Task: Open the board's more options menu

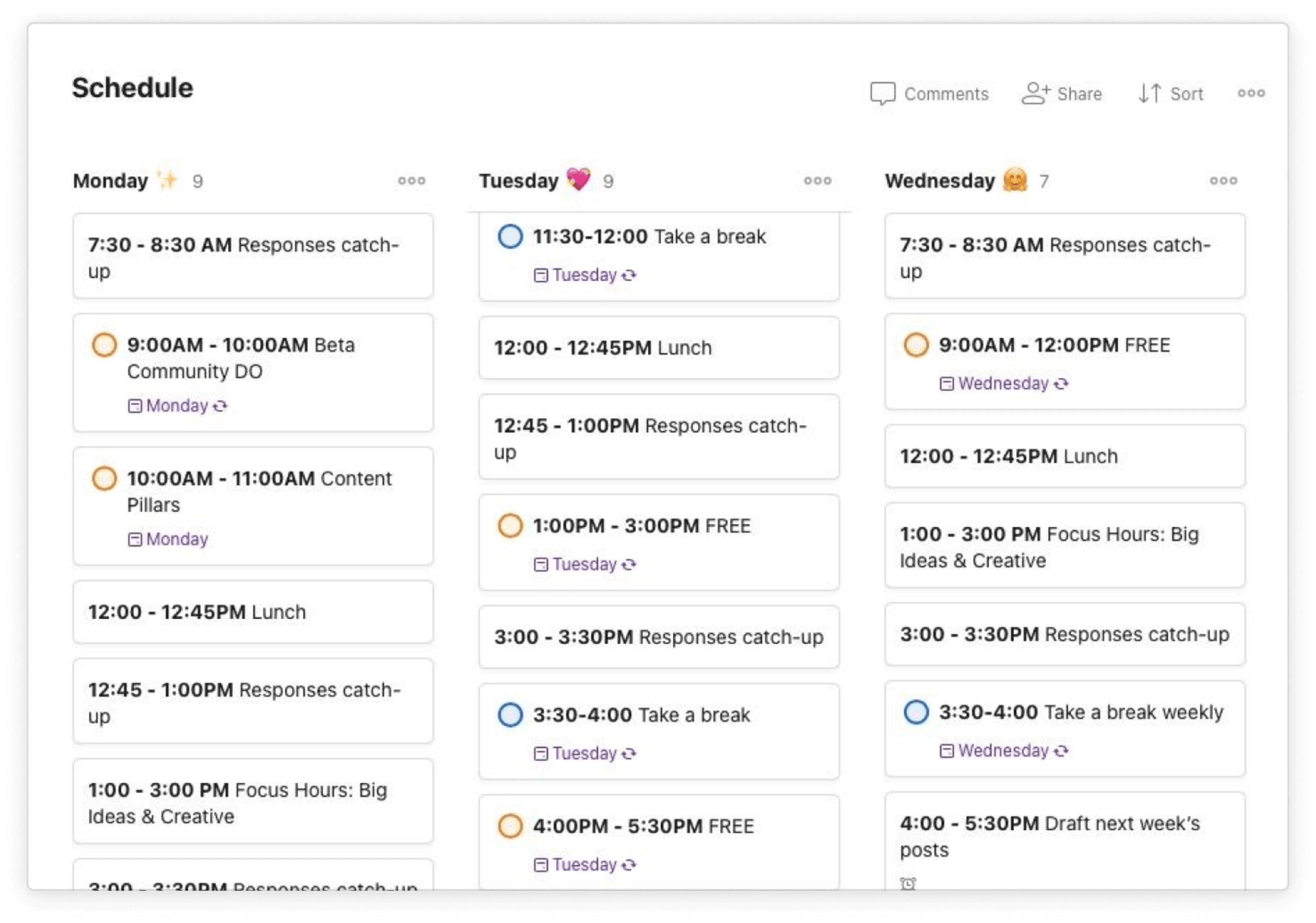Action: 1251,93
